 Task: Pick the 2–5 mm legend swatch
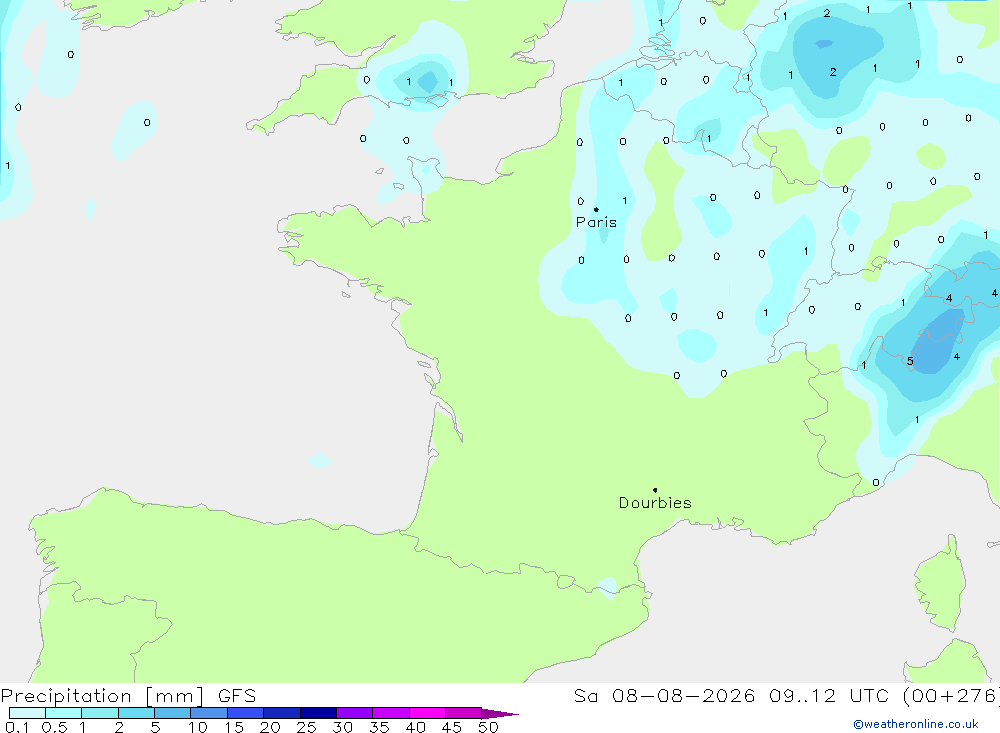click(x=136, y=713)
